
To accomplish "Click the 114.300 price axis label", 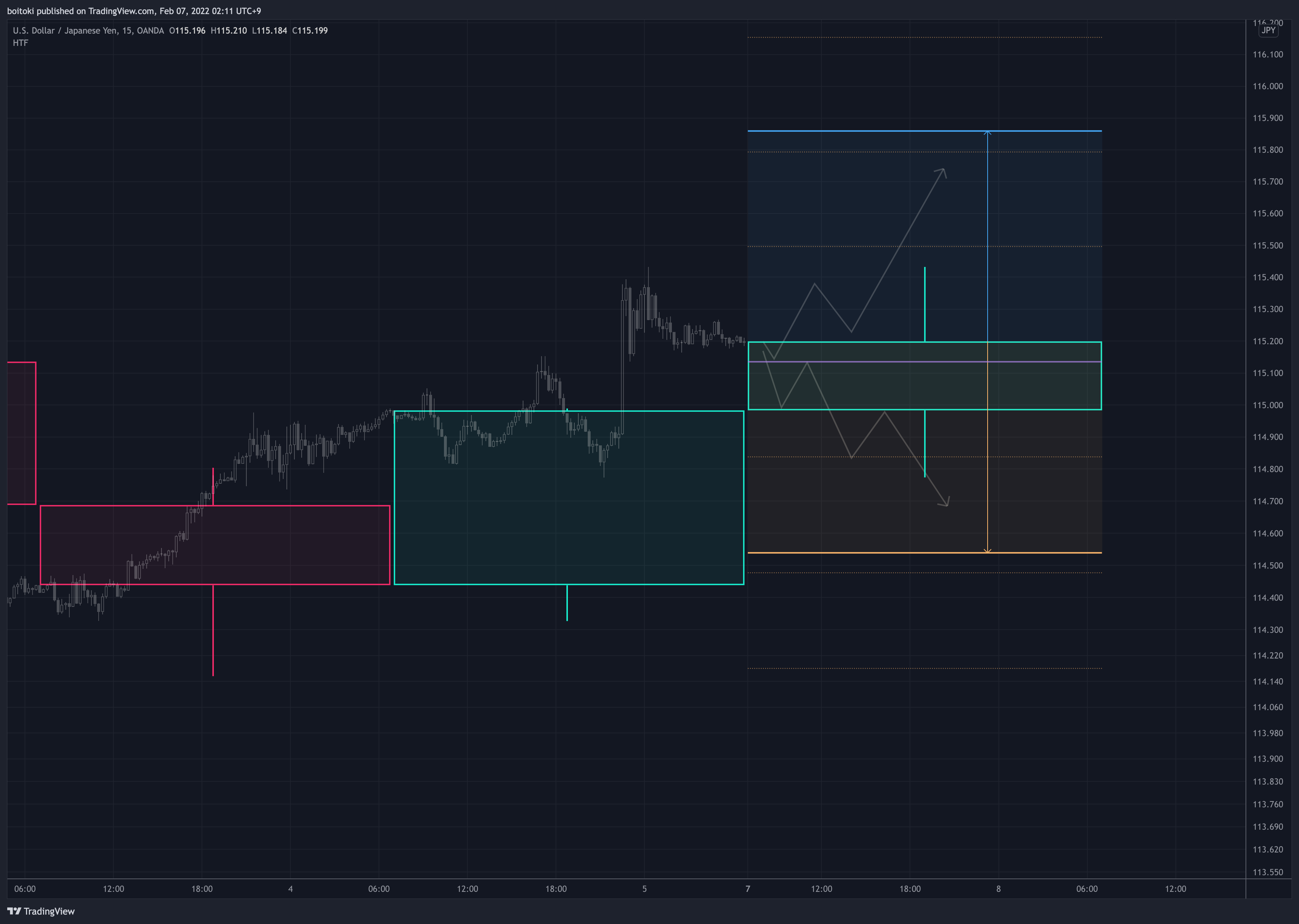I will point(1268,630).
